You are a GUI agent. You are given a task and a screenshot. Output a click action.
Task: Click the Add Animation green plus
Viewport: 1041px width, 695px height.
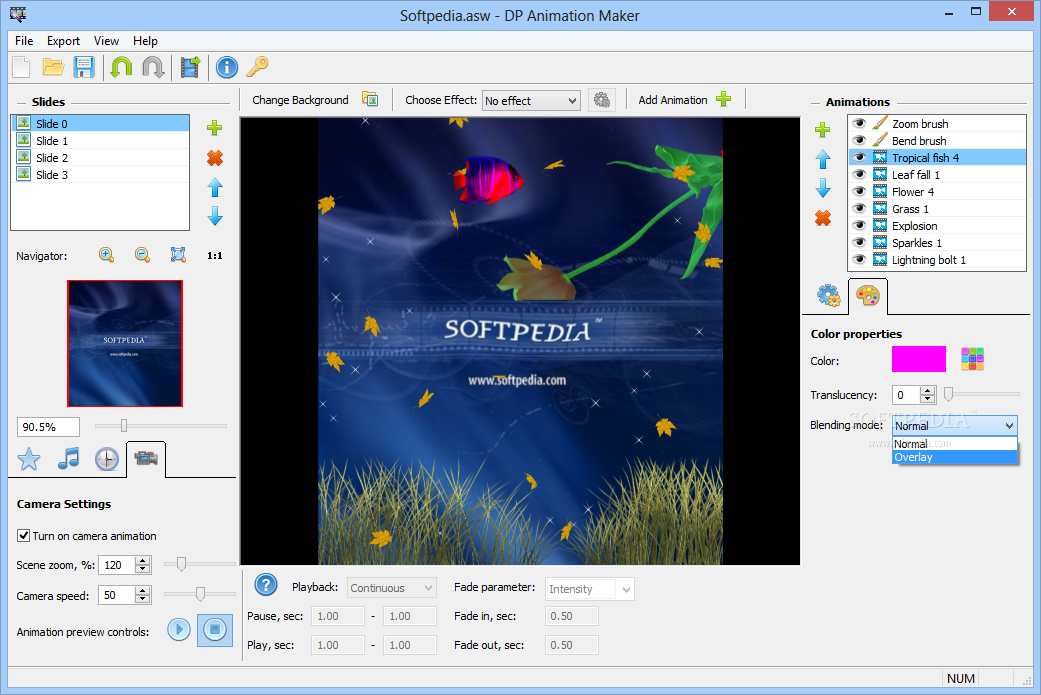pos(724,100)
